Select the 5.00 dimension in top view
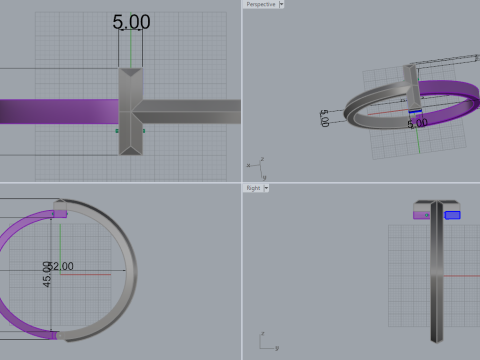 pyautogui.click(x=131, y=22)
